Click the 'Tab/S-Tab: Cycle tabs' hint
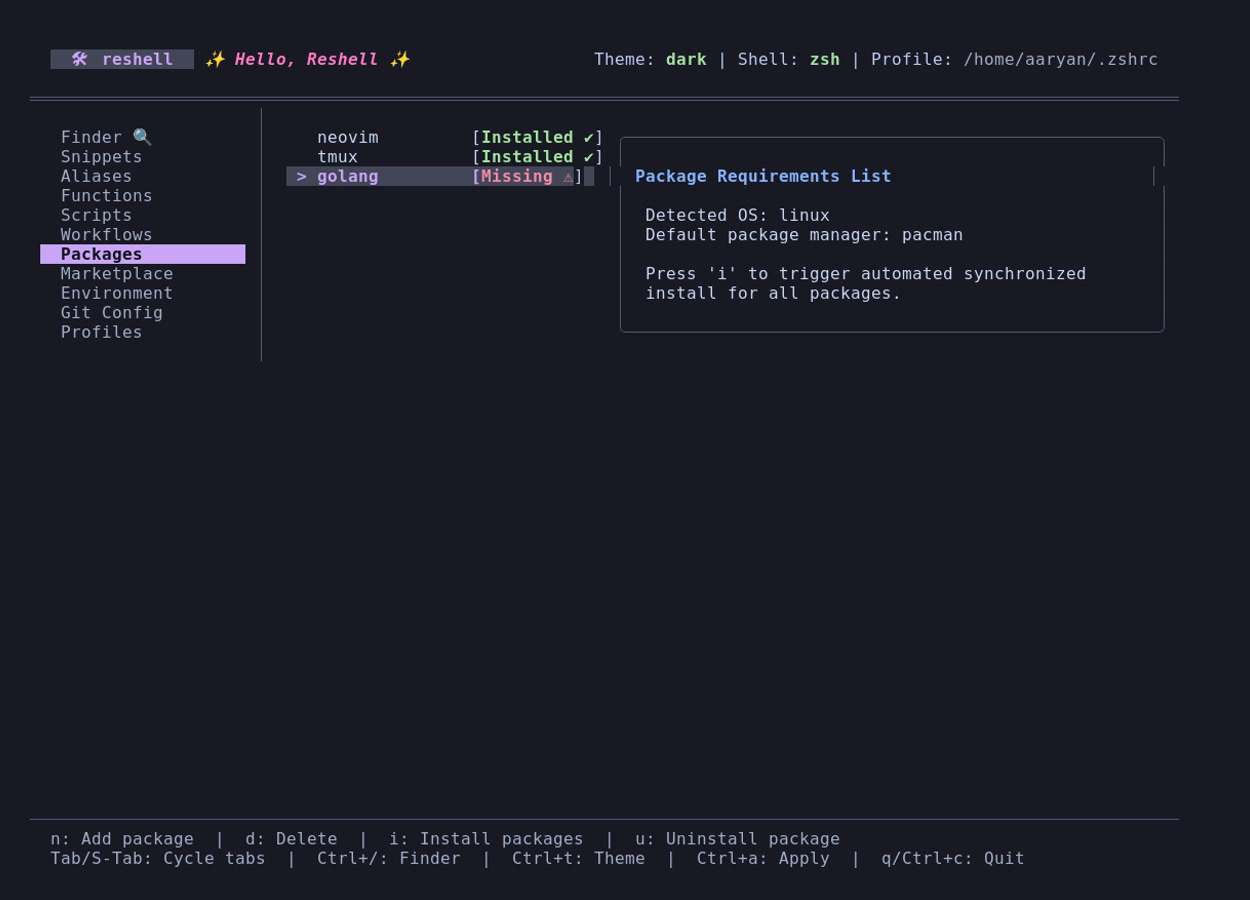This screenshot has height=900, width=1250. pyautogui.click(x=158, y=858)
